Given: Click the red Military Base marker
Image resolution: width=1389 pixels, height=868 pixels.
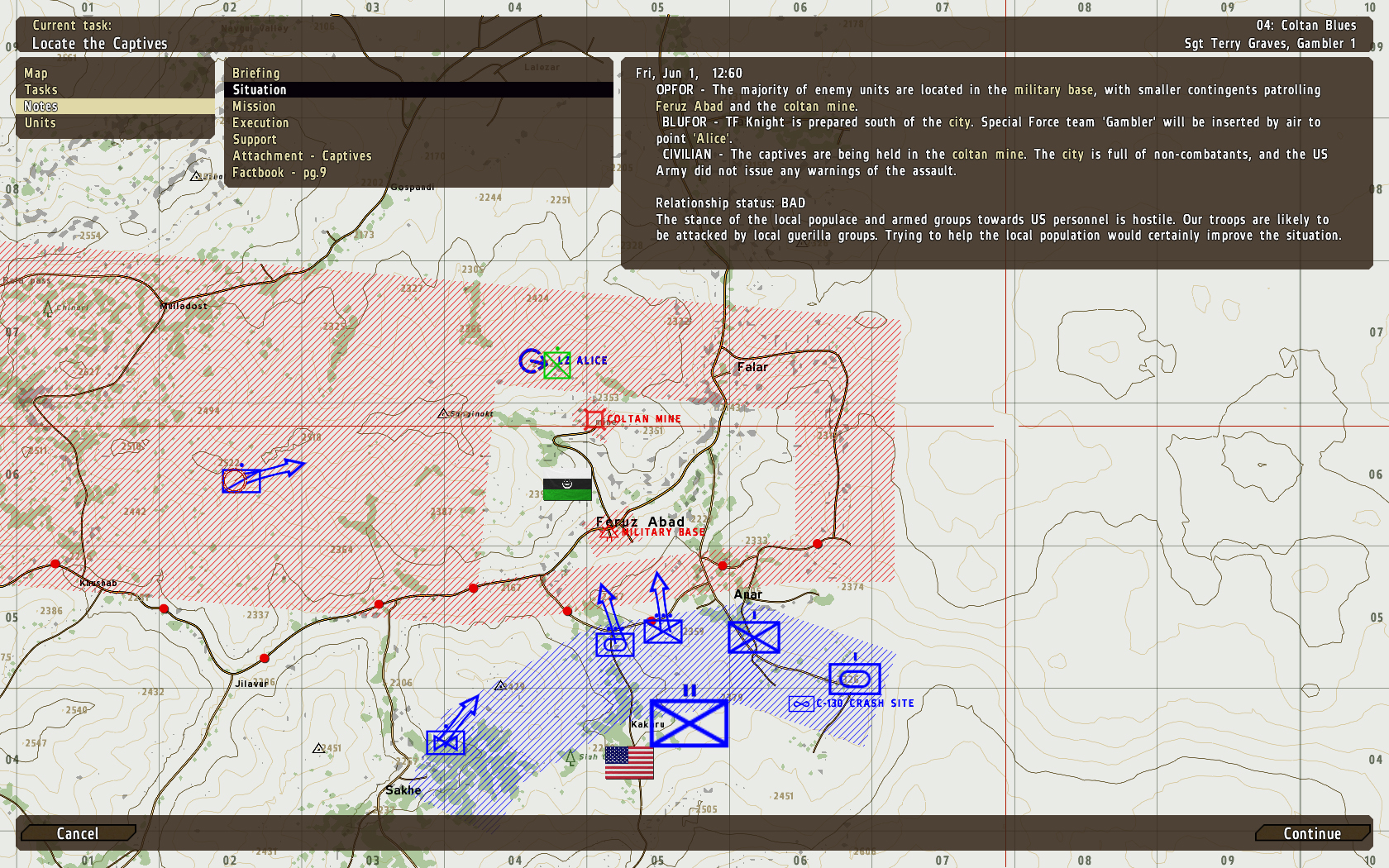Looking at the screenshot, I should 609,532.
